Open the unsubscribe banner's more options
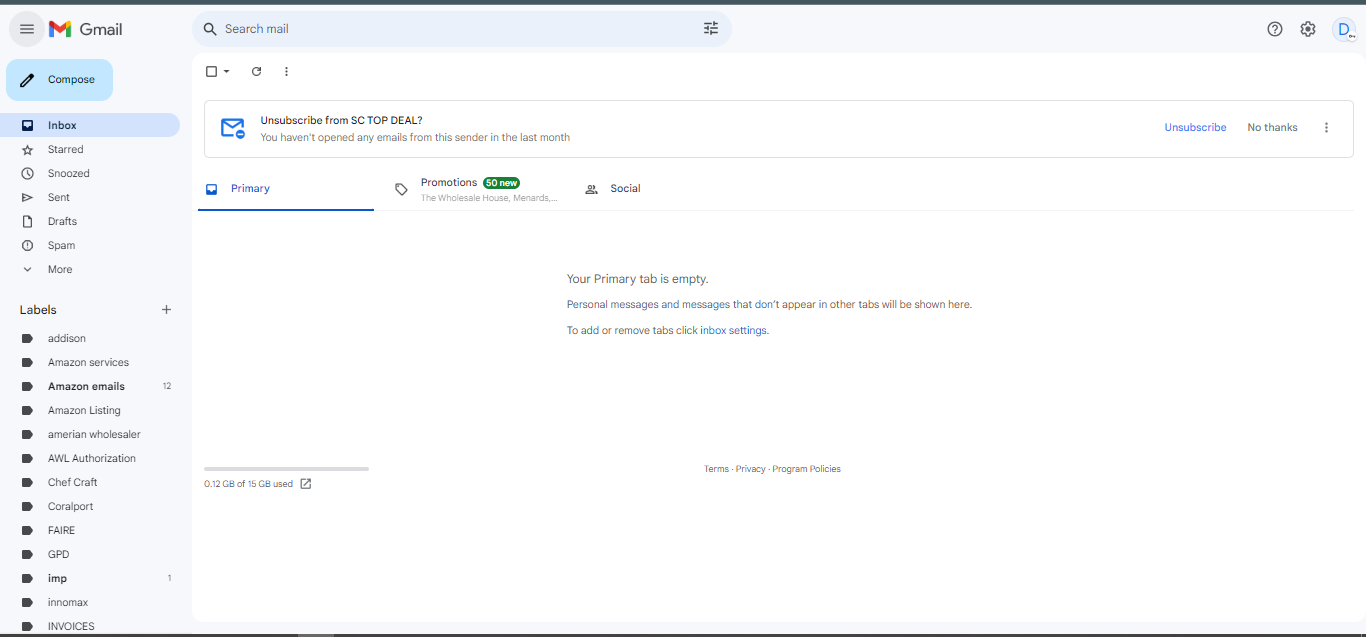The image size is (1366, 637). pos(1327,128)
